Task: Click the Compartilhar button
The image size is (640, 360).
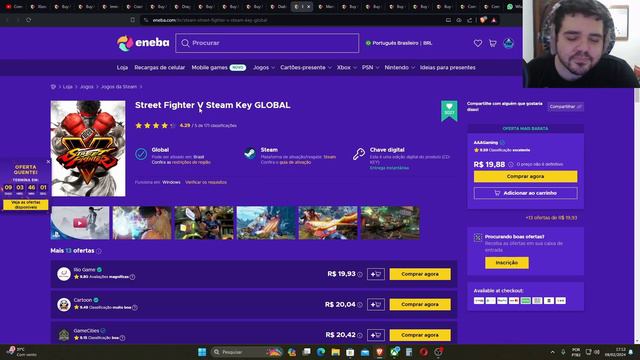Action: 565,107
